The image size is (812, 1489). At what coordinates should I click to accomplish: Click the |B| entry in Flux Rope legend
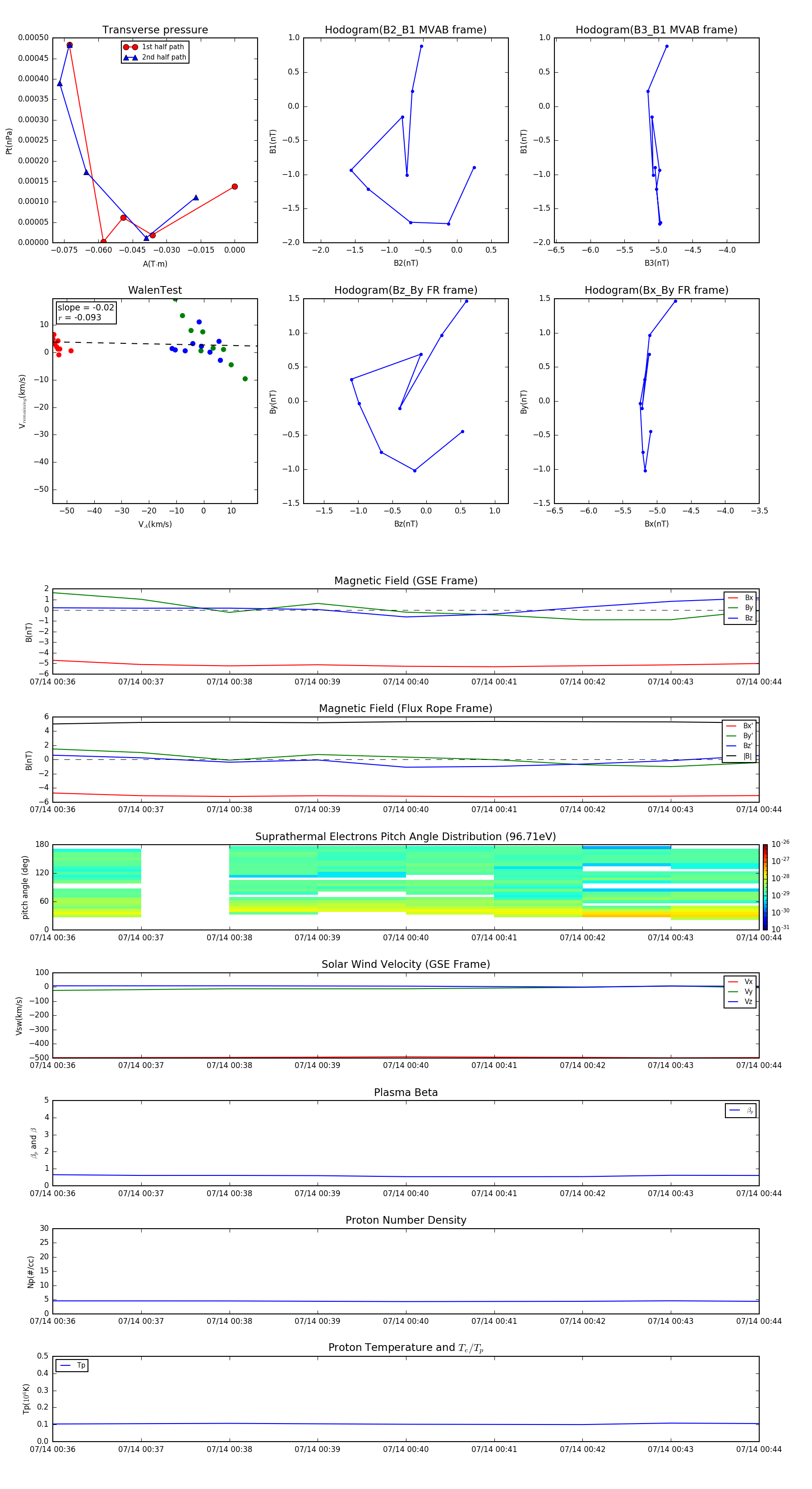click(740, 757)
